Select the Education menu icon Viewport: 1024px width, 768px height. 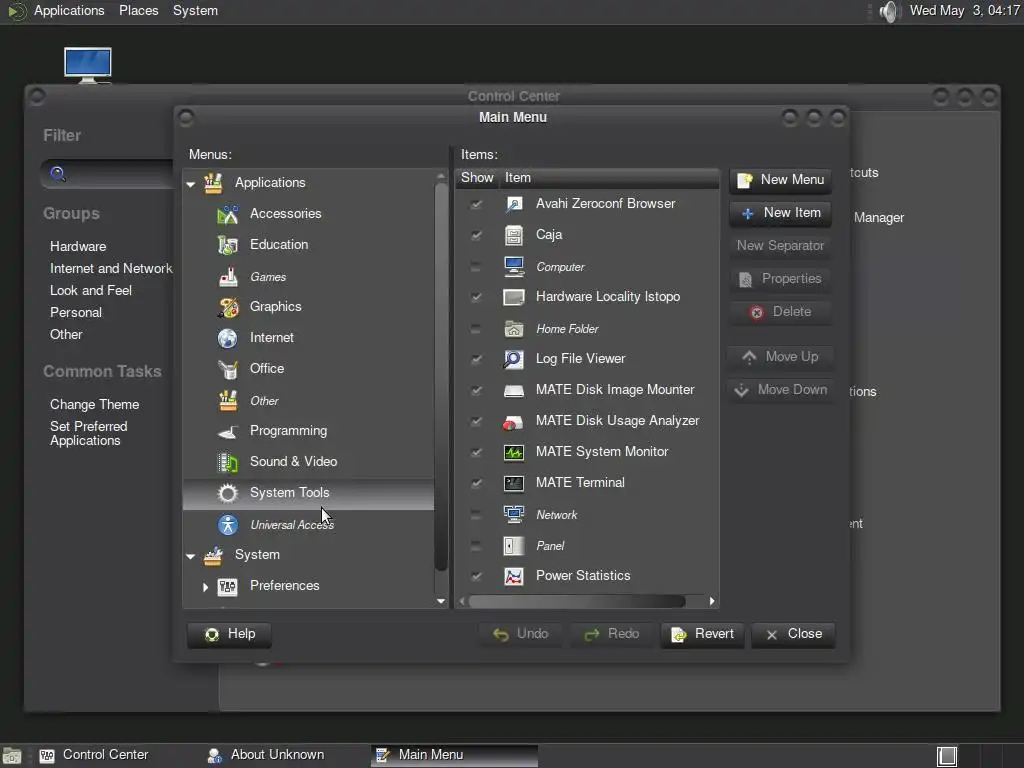tap(227, 245)
